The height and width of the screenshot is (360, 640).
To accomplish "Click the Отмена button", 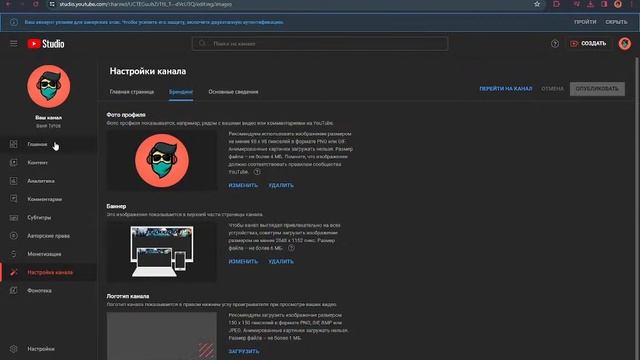I will click(552, 89).
